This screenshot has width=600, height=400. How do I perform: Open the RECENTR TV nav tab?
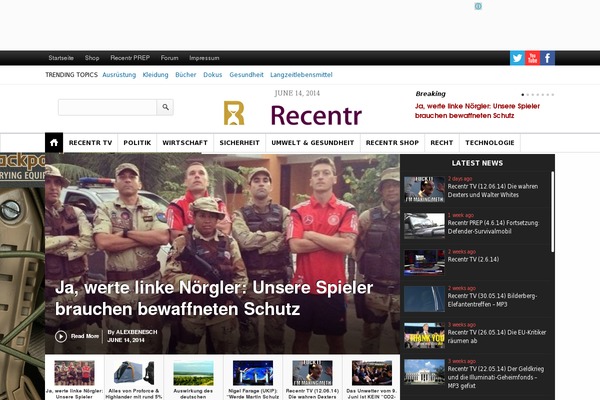[x=91, y=143]
